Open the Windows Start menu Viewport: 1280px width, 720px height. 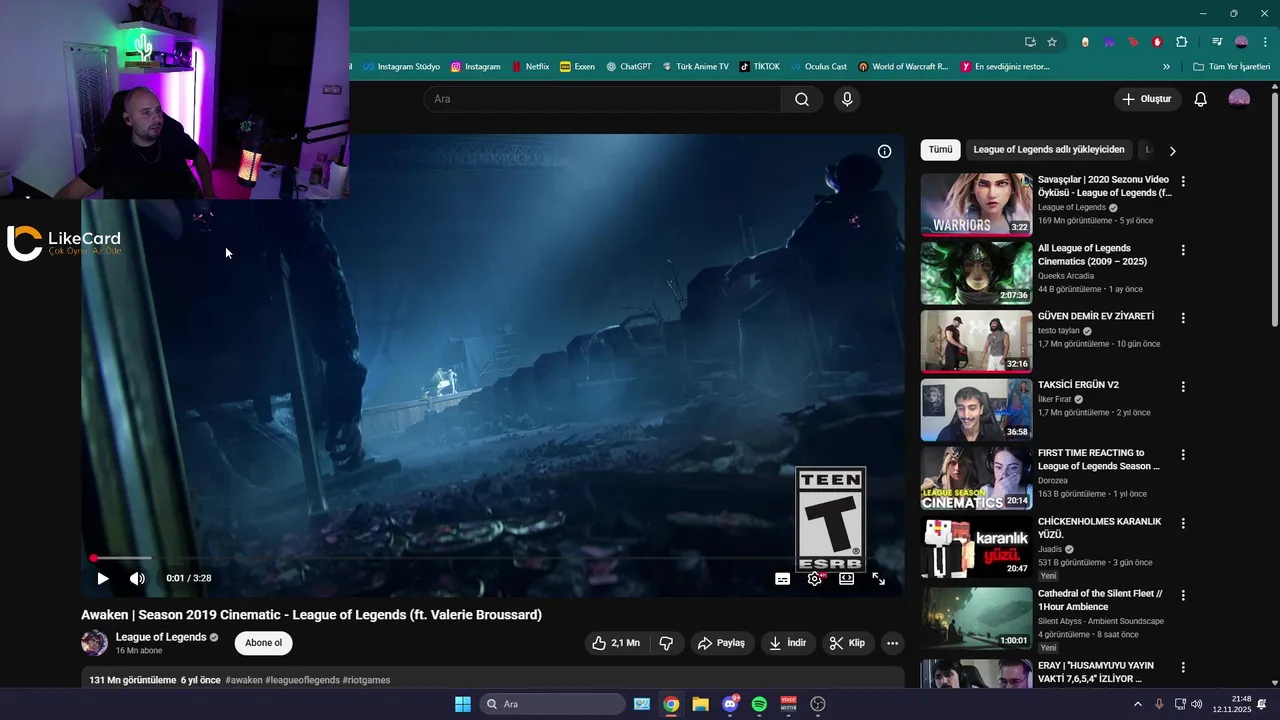point(463,704)
